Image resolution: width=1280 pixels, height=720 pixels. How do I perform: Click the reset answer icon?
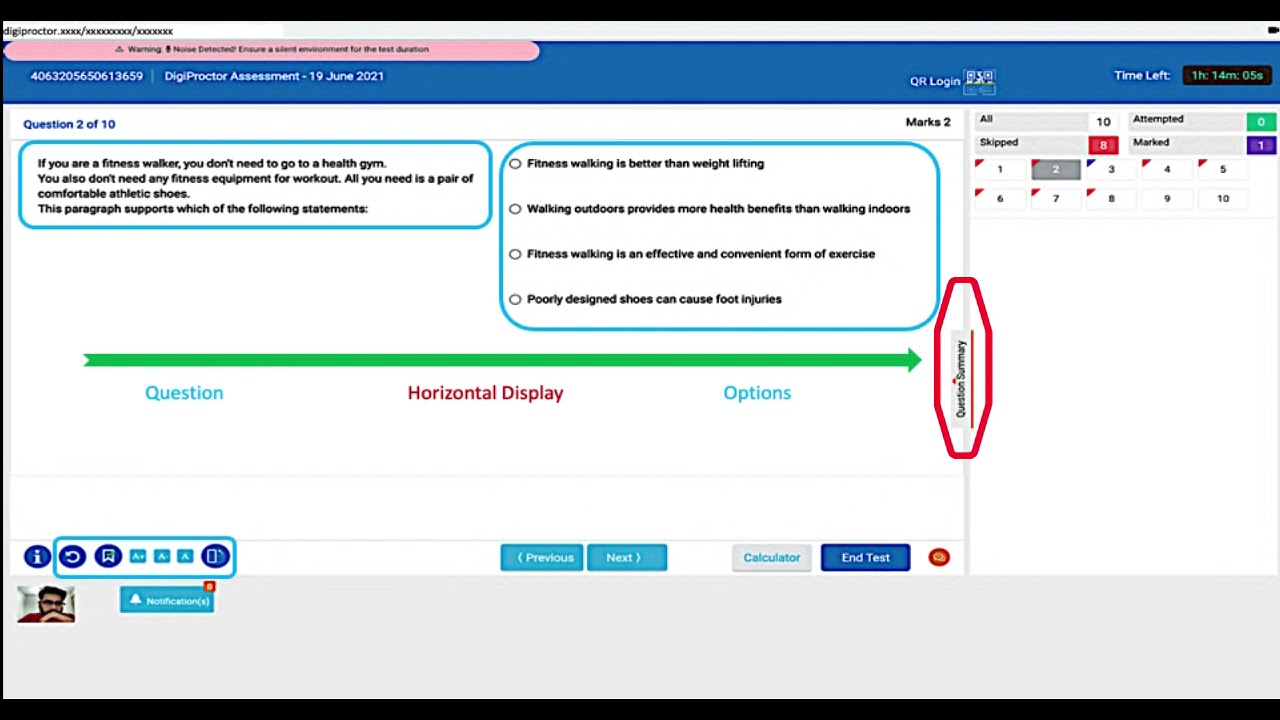(x=72, y=557)
